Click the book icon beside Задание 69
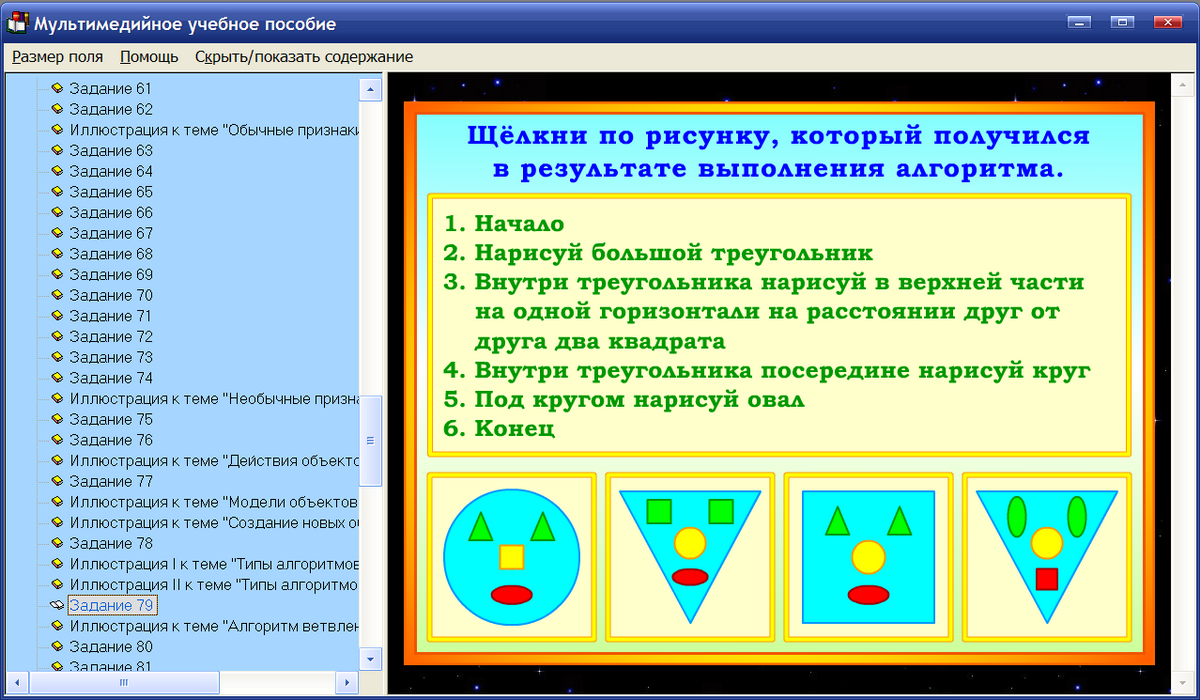Viewport: 1200px width, 700px height. 57,275
